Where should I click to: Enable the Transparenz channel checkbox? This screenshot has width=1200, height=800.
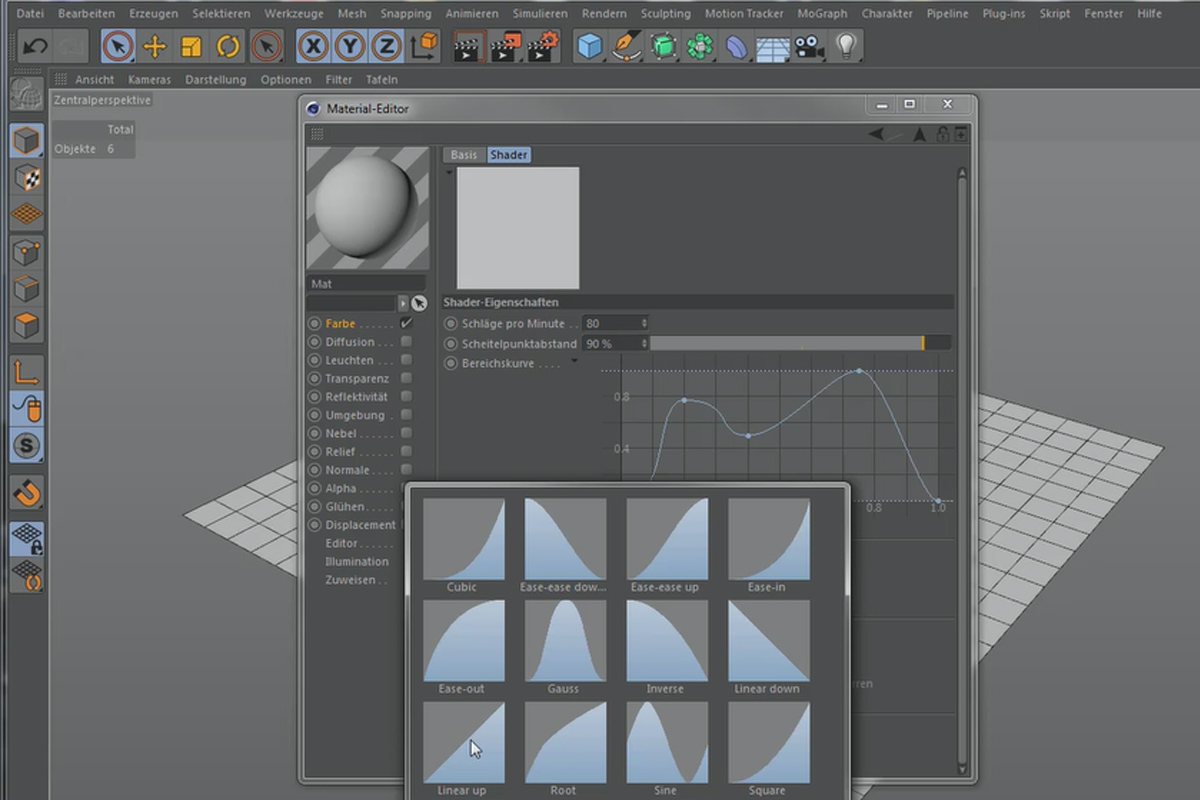406,378
